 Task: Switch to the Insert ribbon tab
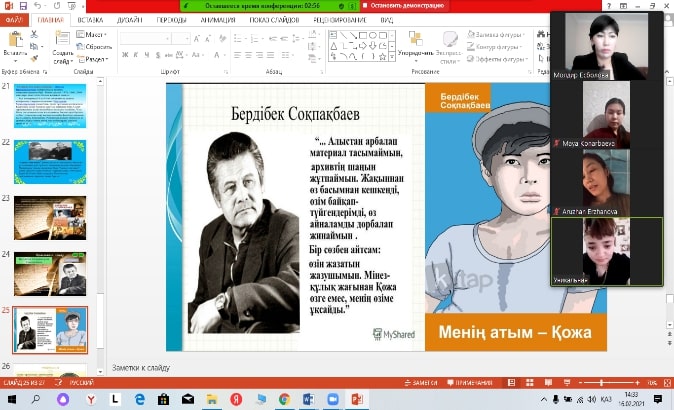point(90,19)
